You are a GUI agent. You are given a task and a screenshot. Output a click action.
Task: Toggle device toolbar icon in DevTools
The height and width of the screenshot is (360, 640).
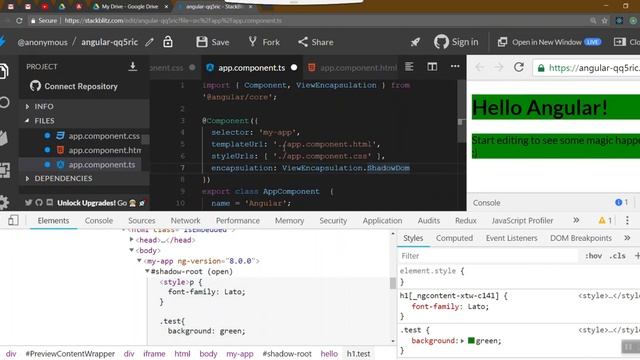[x=13, y=220]
